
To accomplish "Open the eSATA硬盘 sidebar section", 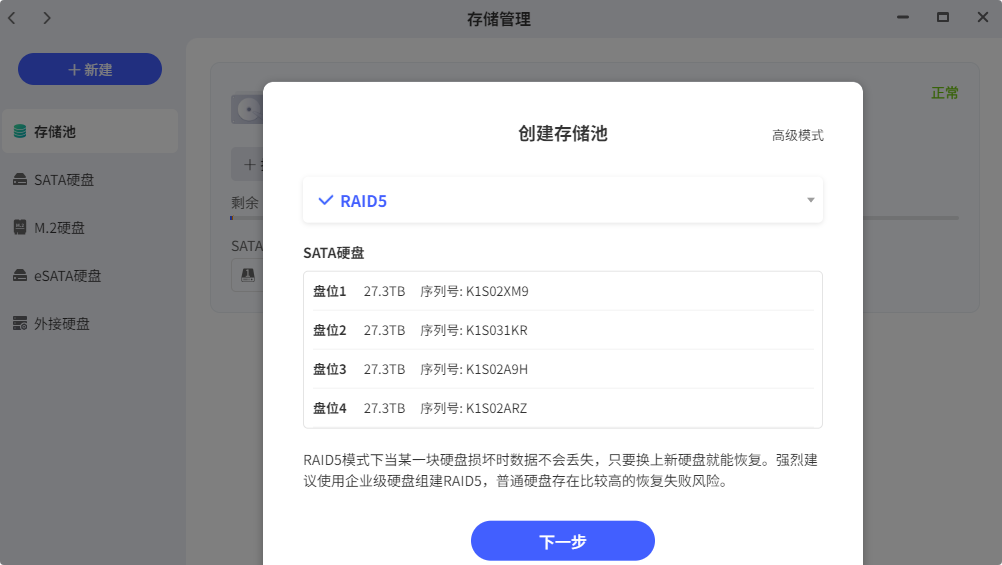I will click(x=68, y=276).
